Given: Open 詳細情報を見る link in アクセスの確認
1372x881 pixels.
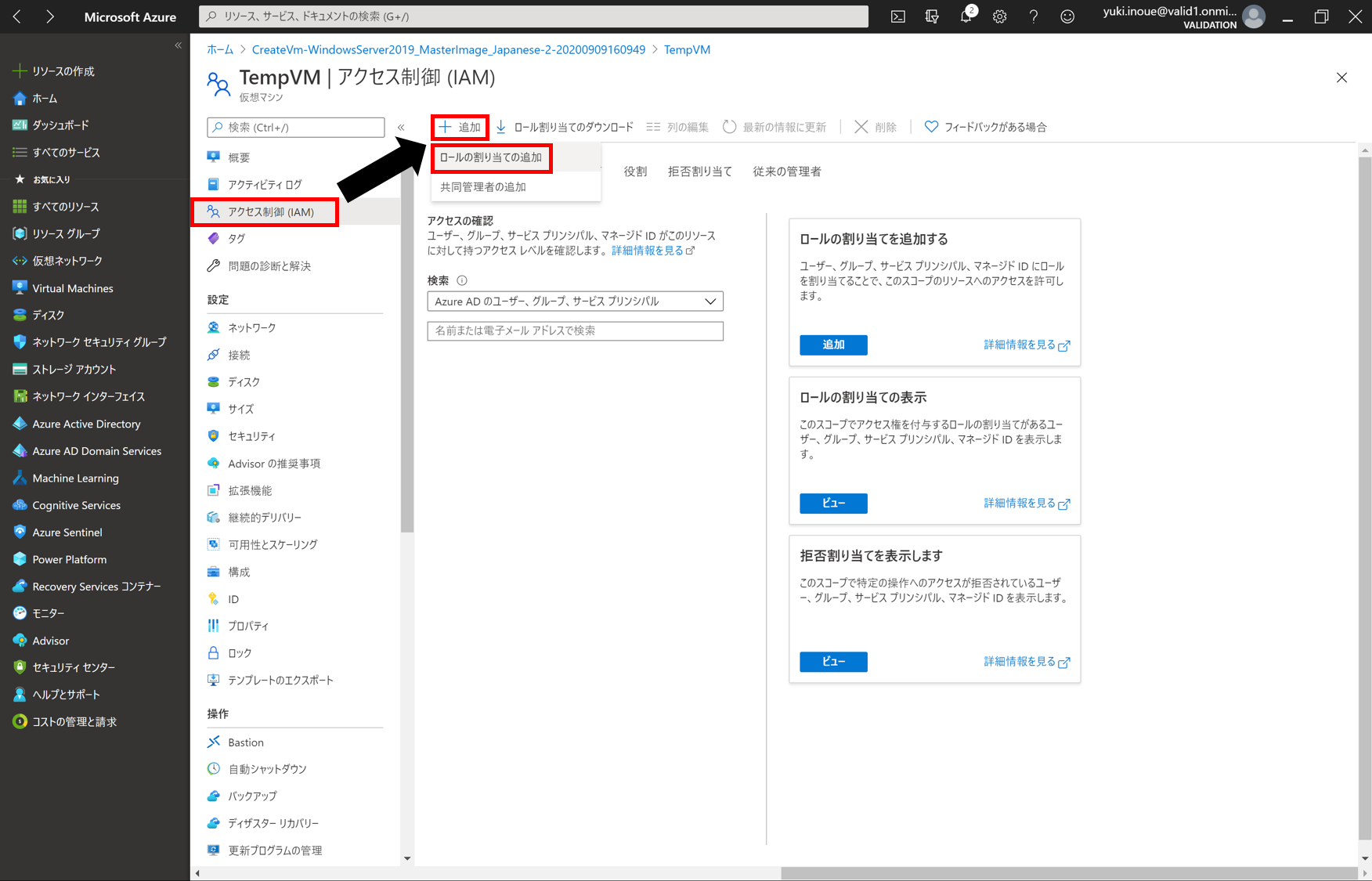Looking at the screenshot, I should pos(653,251).
